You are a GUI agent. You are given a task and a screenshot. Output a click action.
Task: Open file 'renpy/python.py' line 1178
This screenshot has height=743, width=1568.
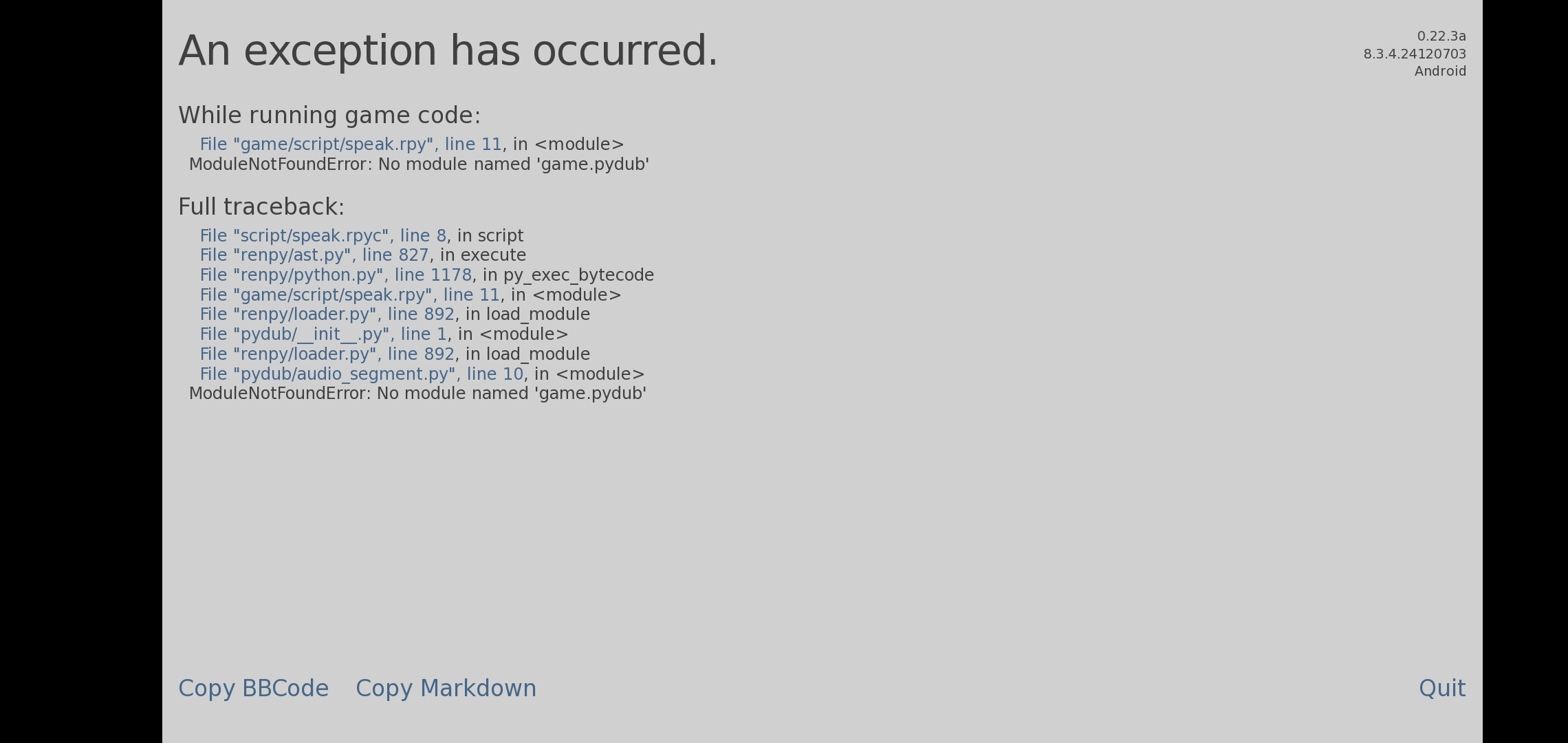point(335,275)
